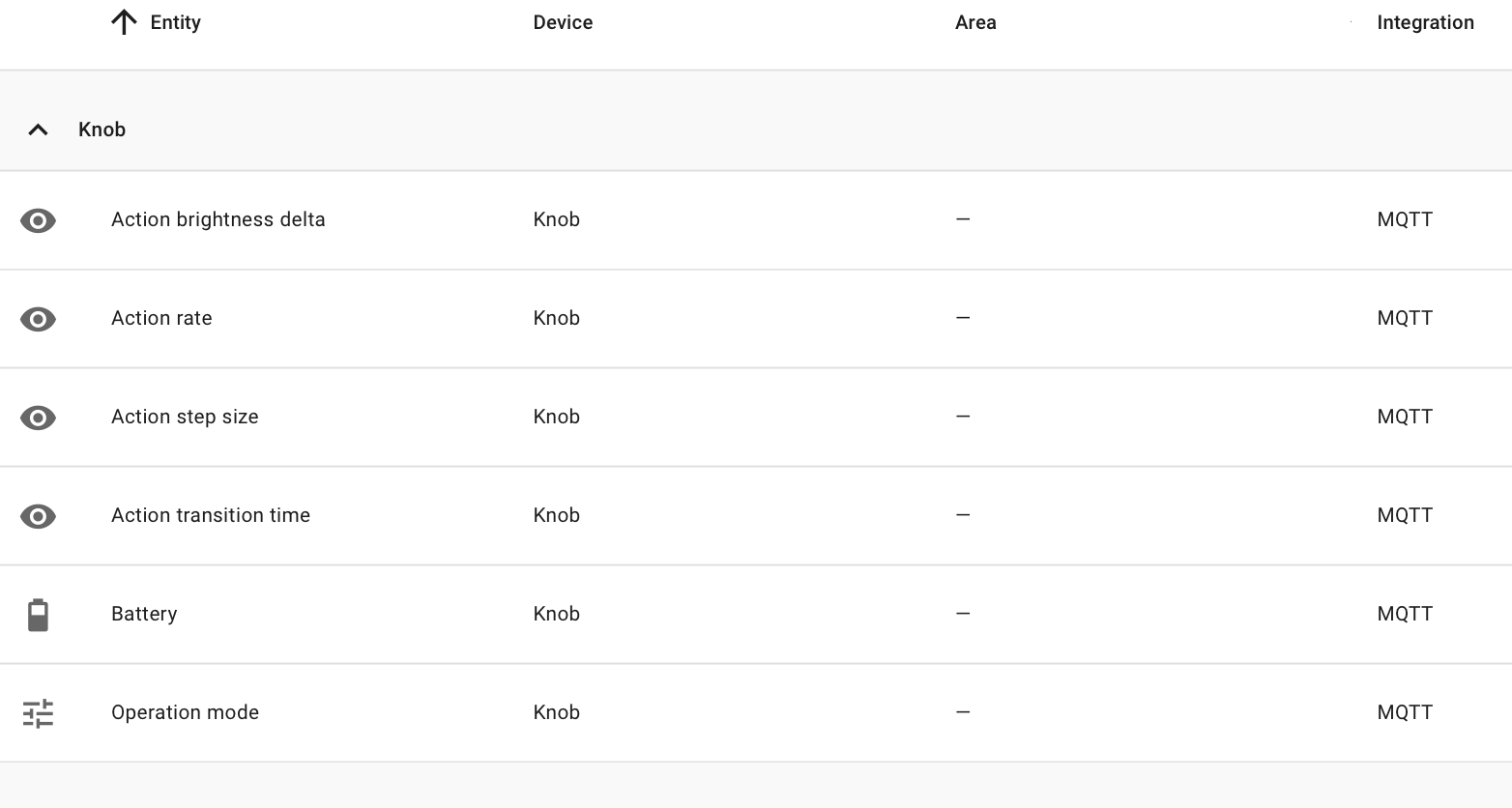Open the Action brightness delta entity
Image resolution: width=1512 pixels, height=808 pixels.
click(x=218, y=219)
